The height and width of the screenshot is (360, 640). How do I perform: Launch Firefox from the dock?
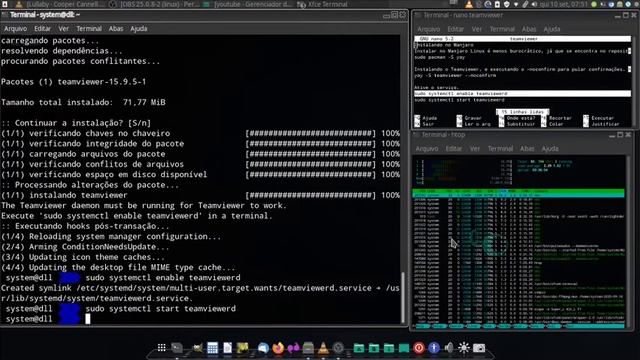278,348
